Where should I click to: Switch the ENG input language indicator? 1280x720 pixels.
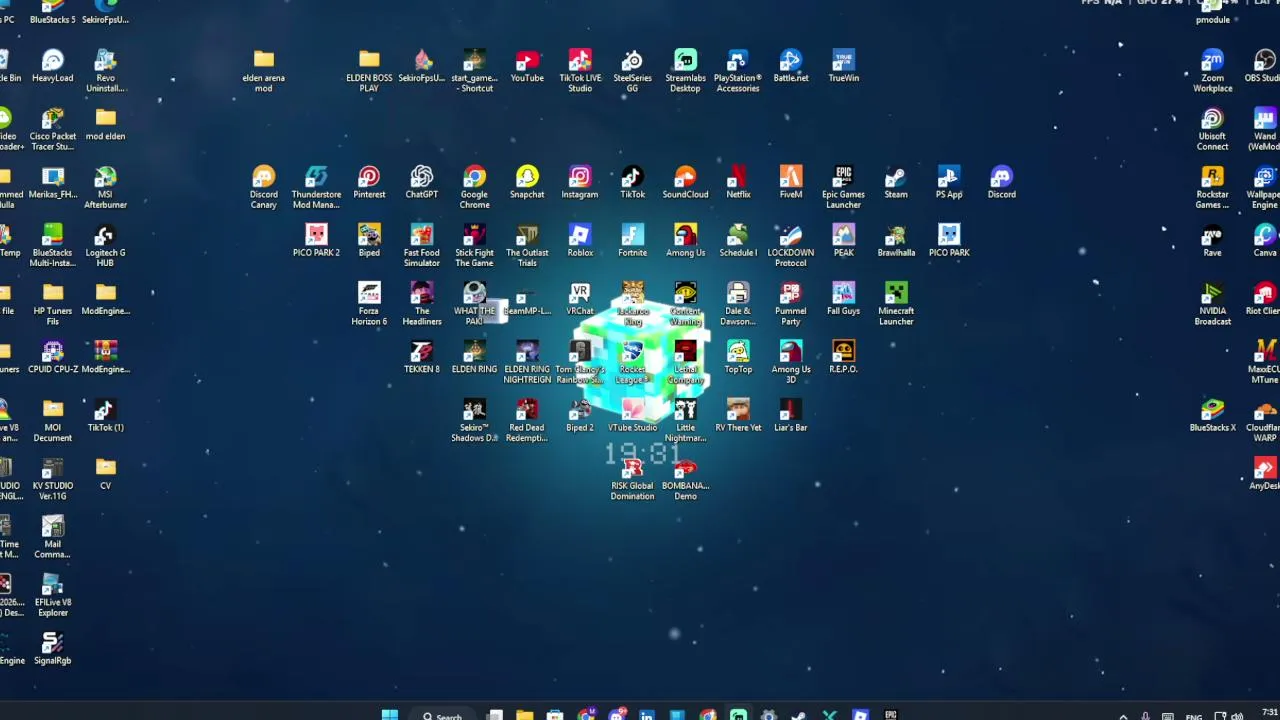[1193, 716]
